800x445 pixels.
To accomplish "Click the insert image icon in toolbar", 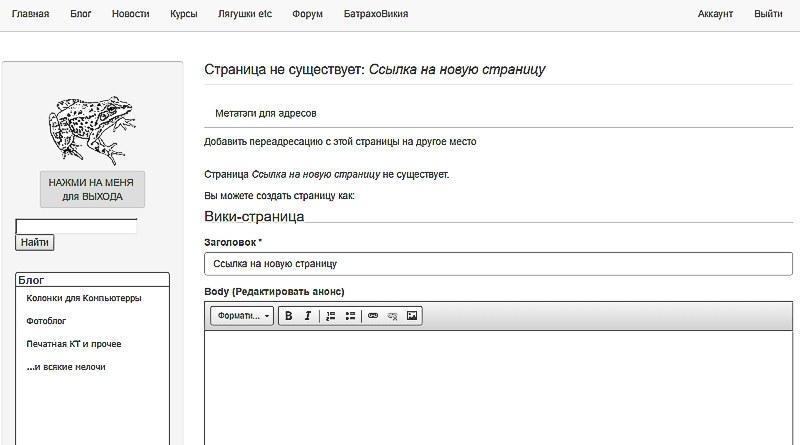I will point(412,316).
